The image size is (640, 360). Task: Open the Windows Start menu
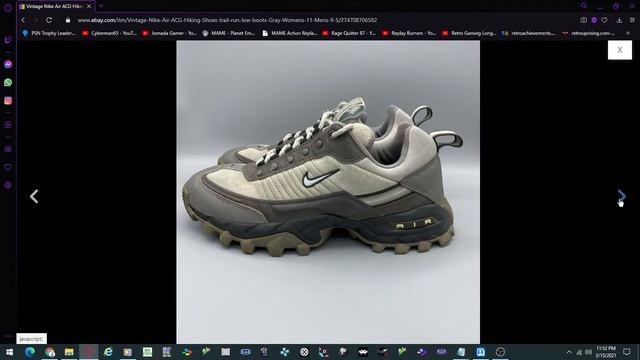(x=9, y=352)
